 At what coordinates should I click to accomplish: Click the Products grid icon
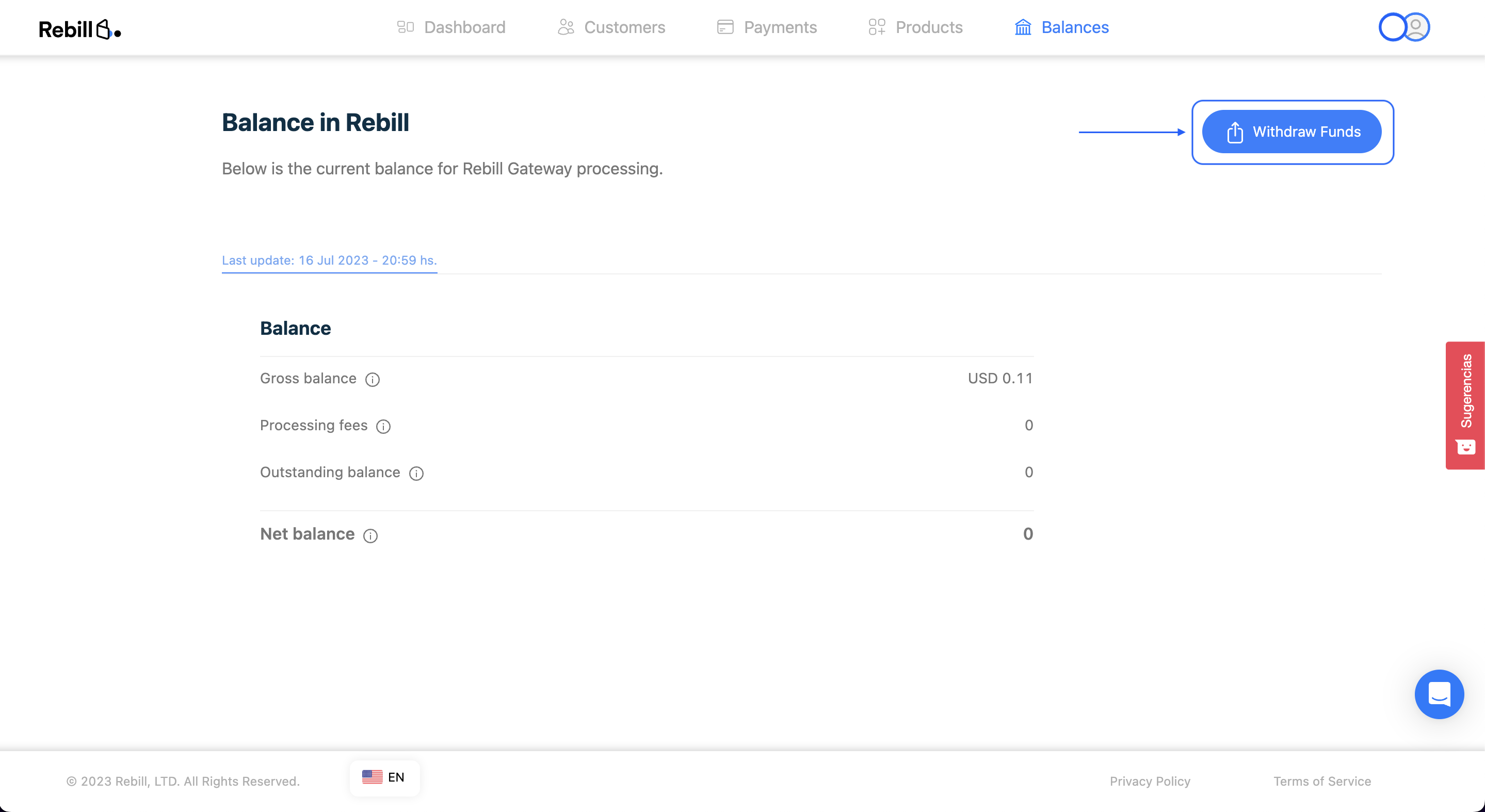(x=877, y=27)
